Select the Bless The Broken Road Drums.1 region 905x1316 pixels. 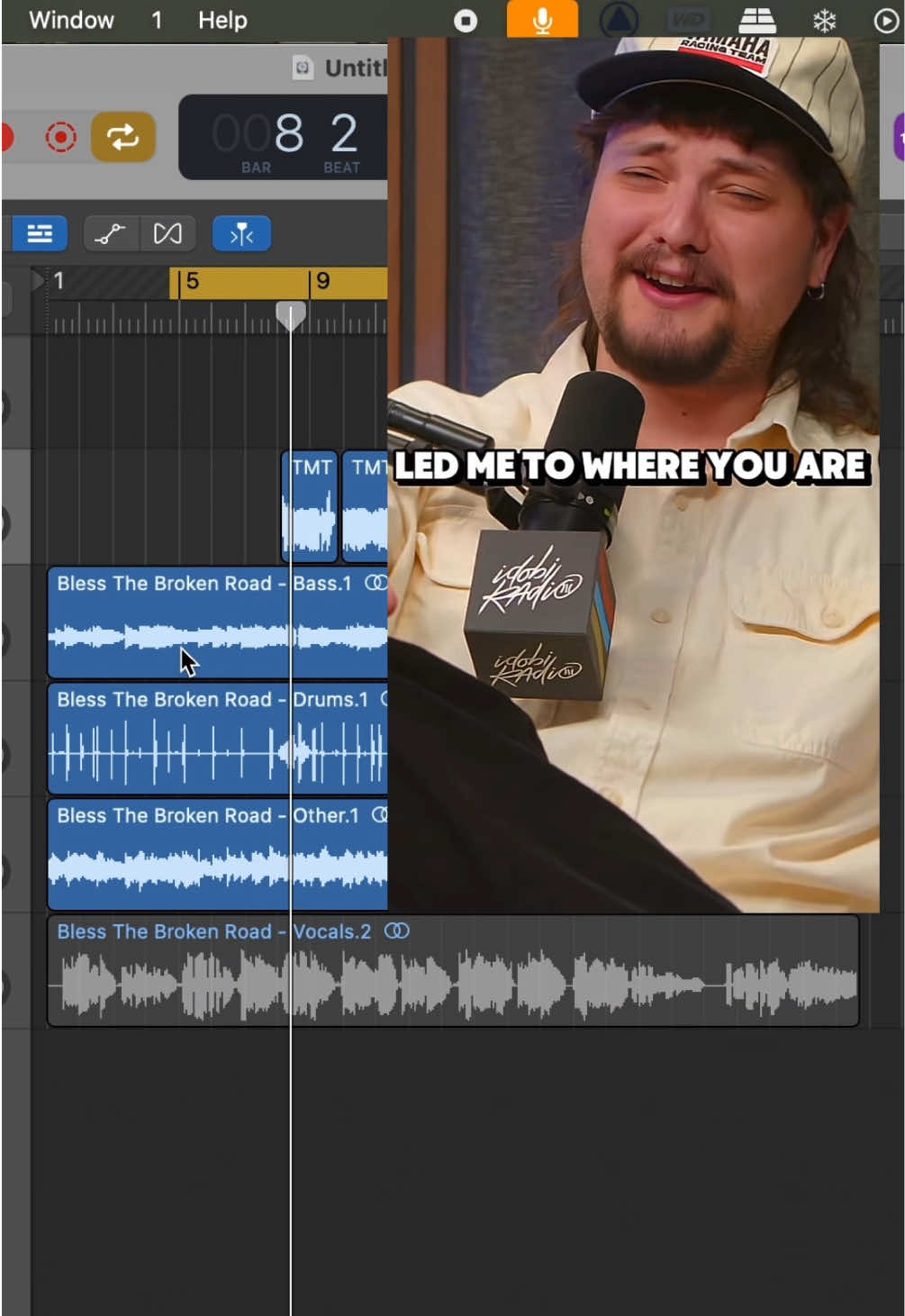tap(218, 738)
